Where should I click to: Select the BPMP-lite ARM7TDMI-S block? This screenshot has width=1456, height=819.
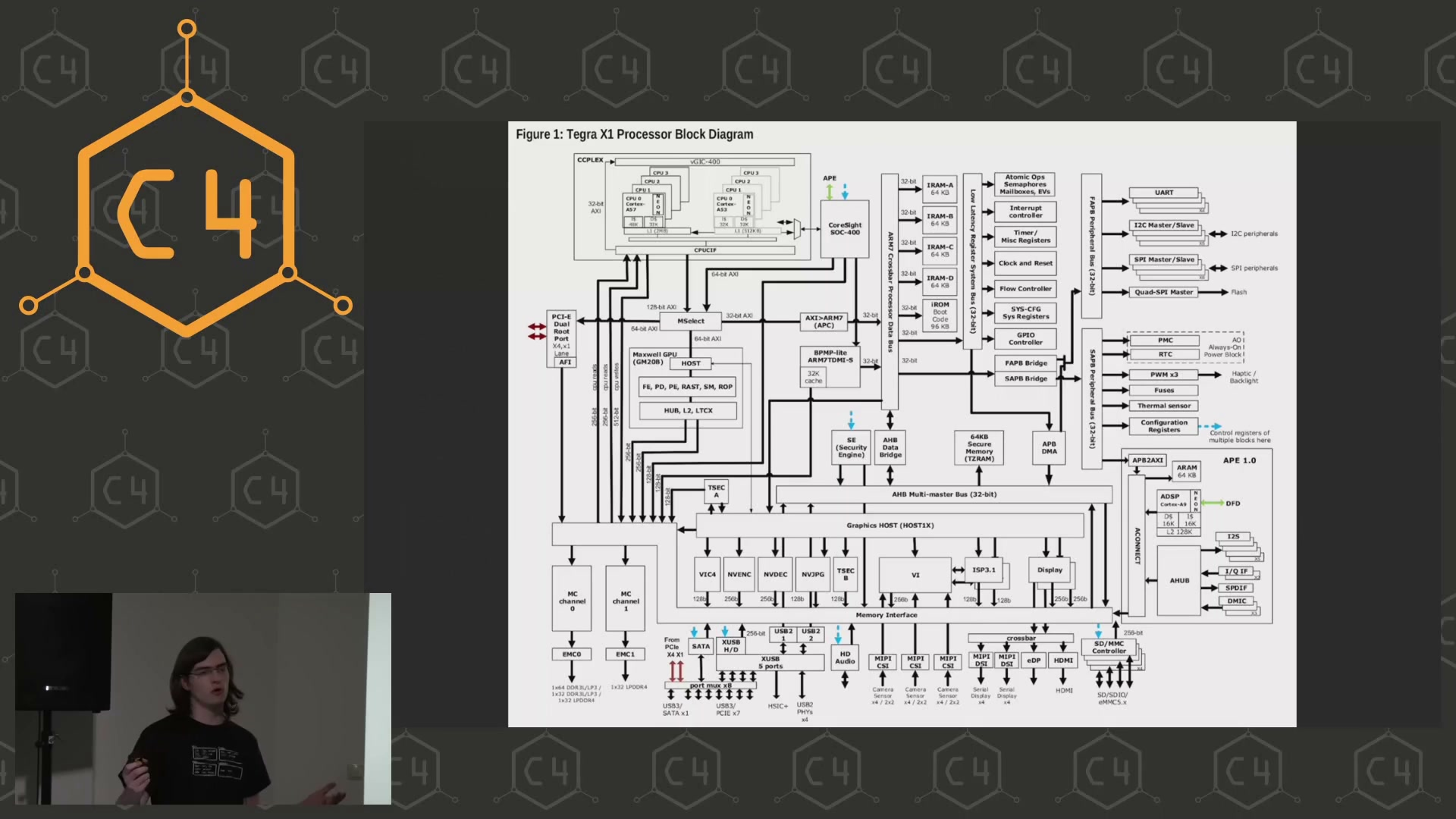[830, 366]
